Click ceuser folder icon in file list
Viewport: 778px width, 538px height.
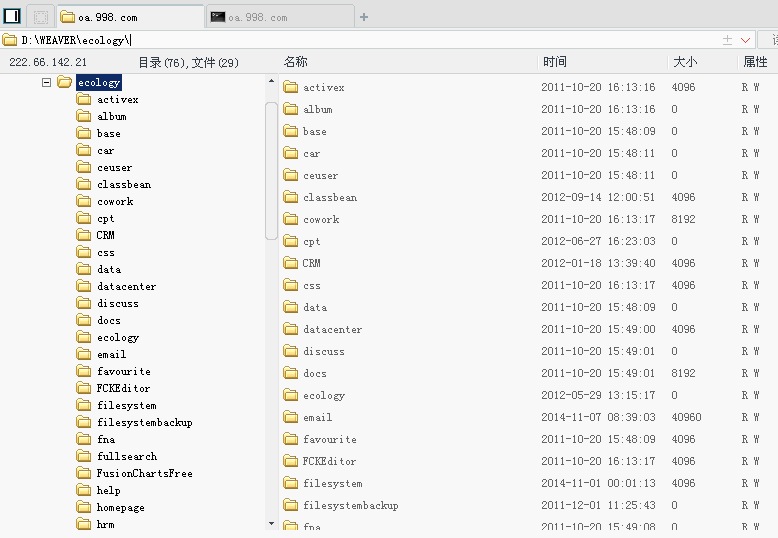(290, 175)
